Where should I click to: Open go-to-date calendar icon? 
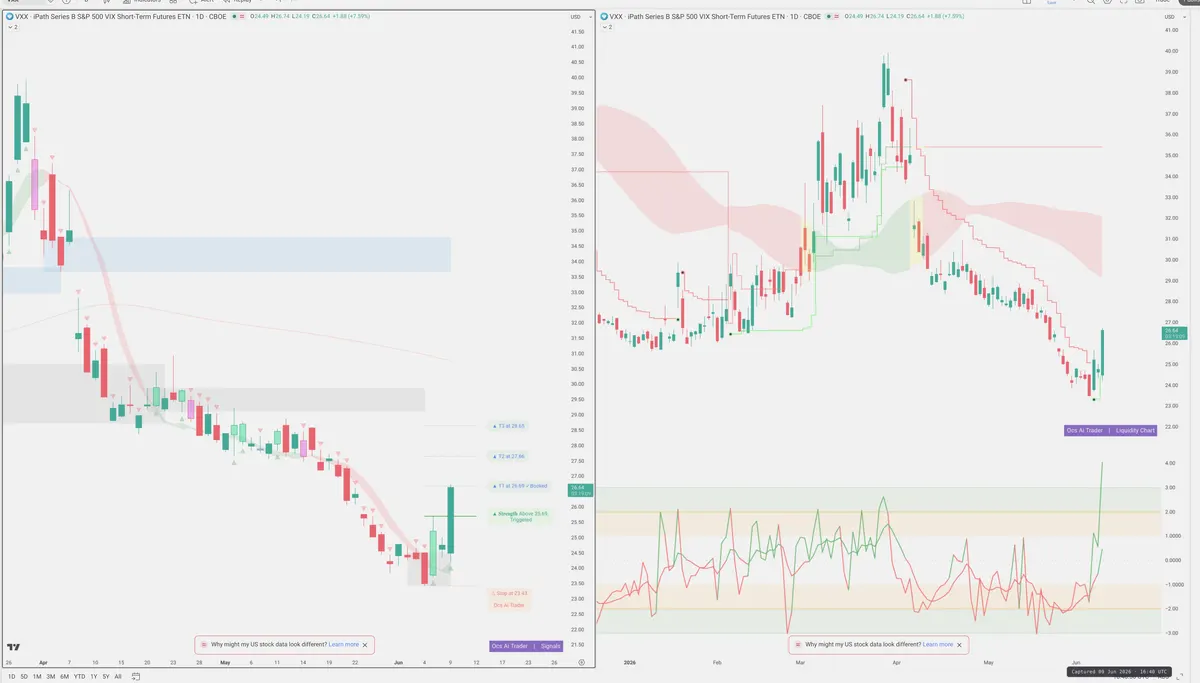tap(135, 677)
